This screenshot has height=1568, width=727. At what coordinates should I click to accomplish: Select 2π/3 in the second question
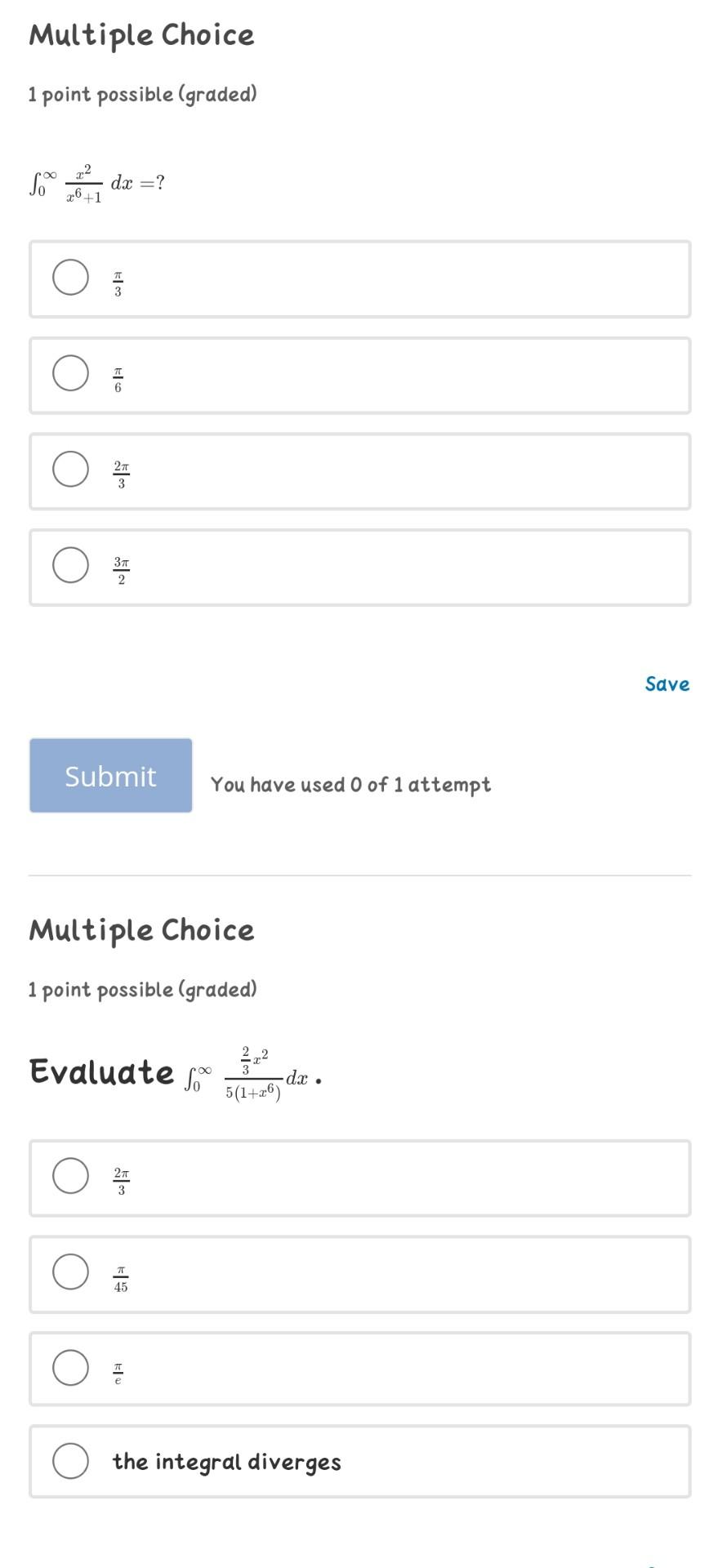coord(70,1176)
